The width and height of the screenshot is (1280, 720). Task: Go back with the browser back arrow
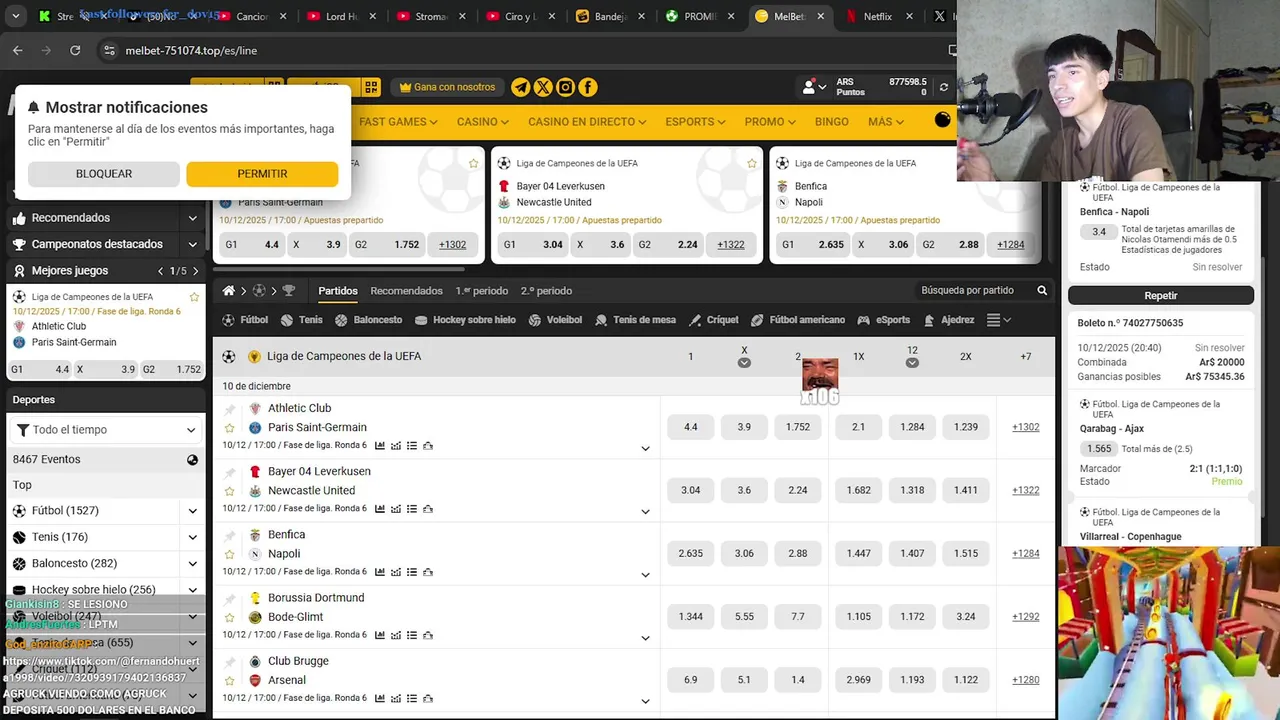(18, 50)
